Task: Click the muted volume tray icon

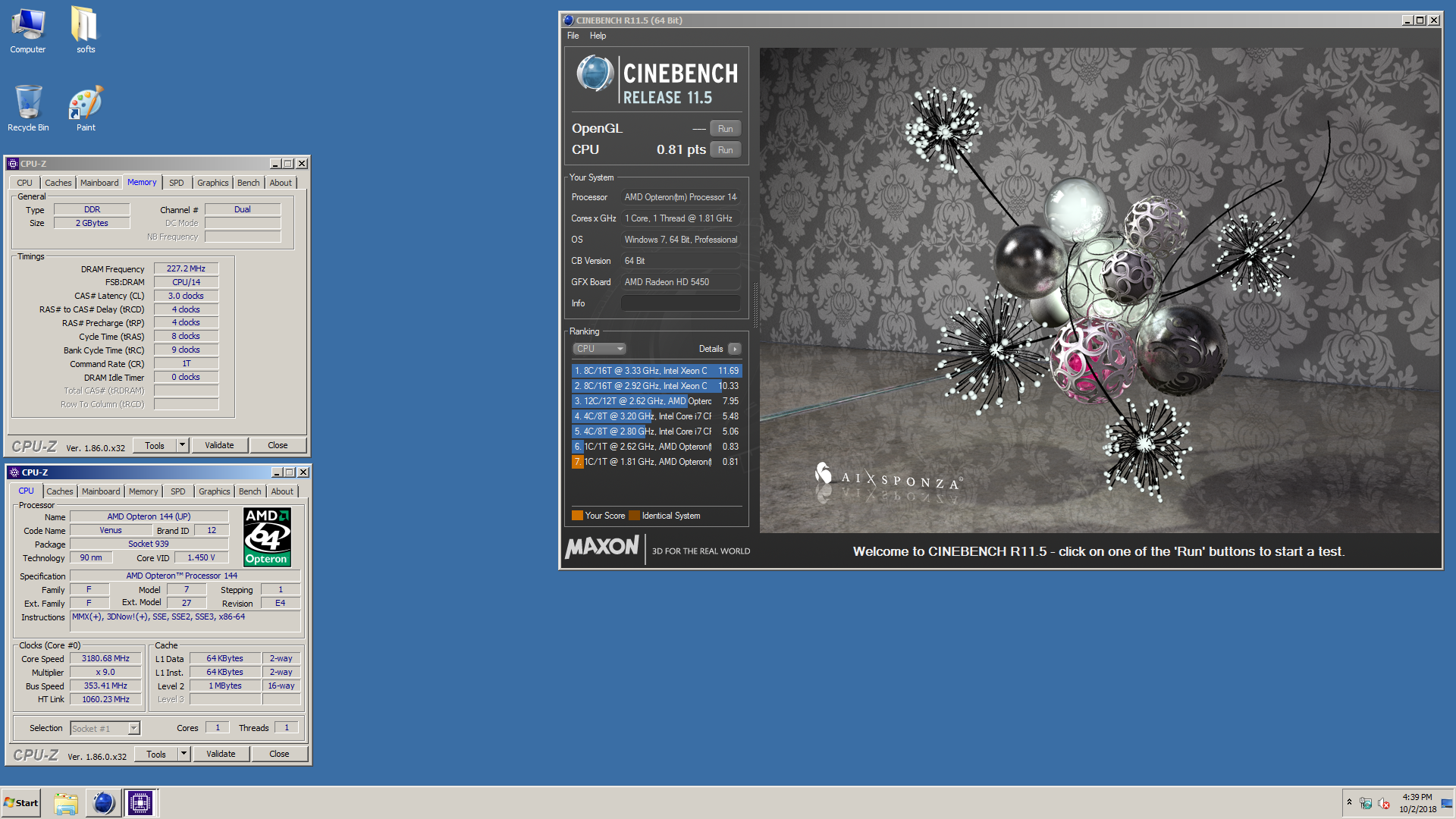Action: [x=1384, y=803]
